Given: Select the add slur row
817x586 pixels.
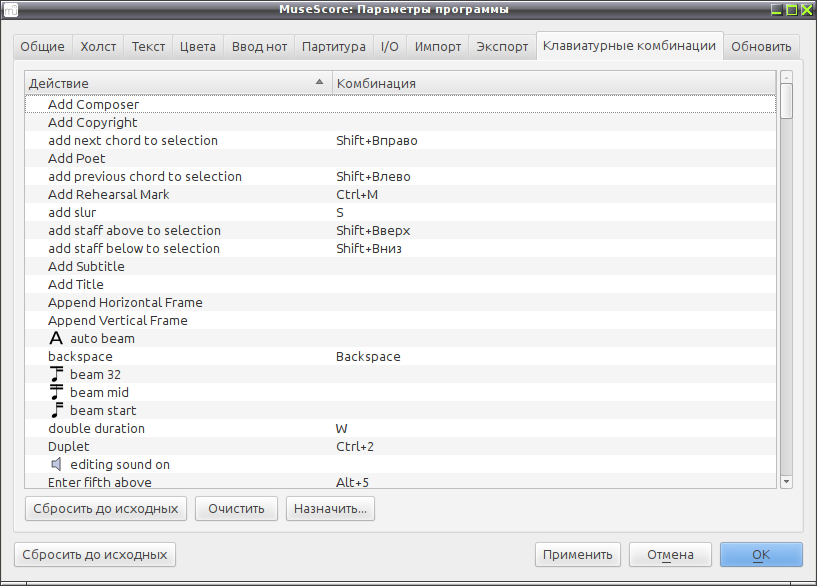Looking at the screenshot, I should point(400,213).
